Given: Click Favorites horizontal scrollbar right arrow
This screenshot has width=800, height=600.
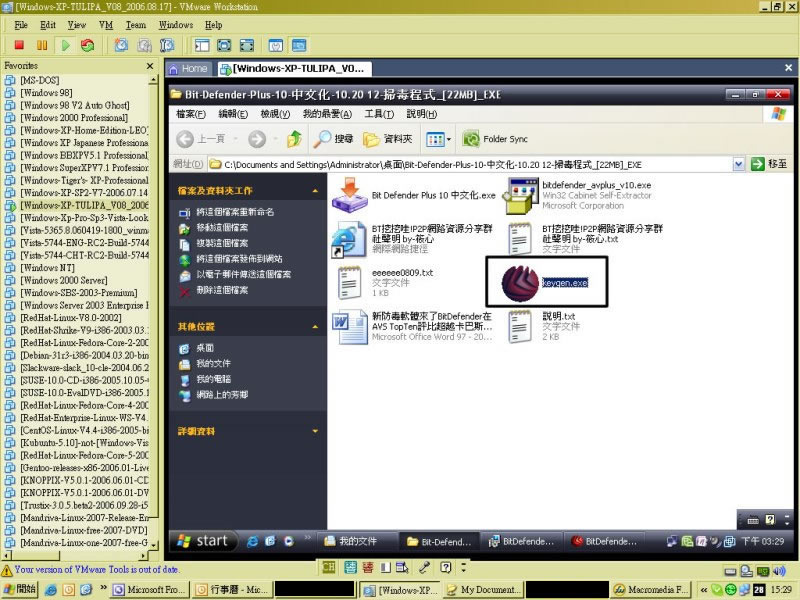Looking at the screenshot, I should click(x=143, y=556).
